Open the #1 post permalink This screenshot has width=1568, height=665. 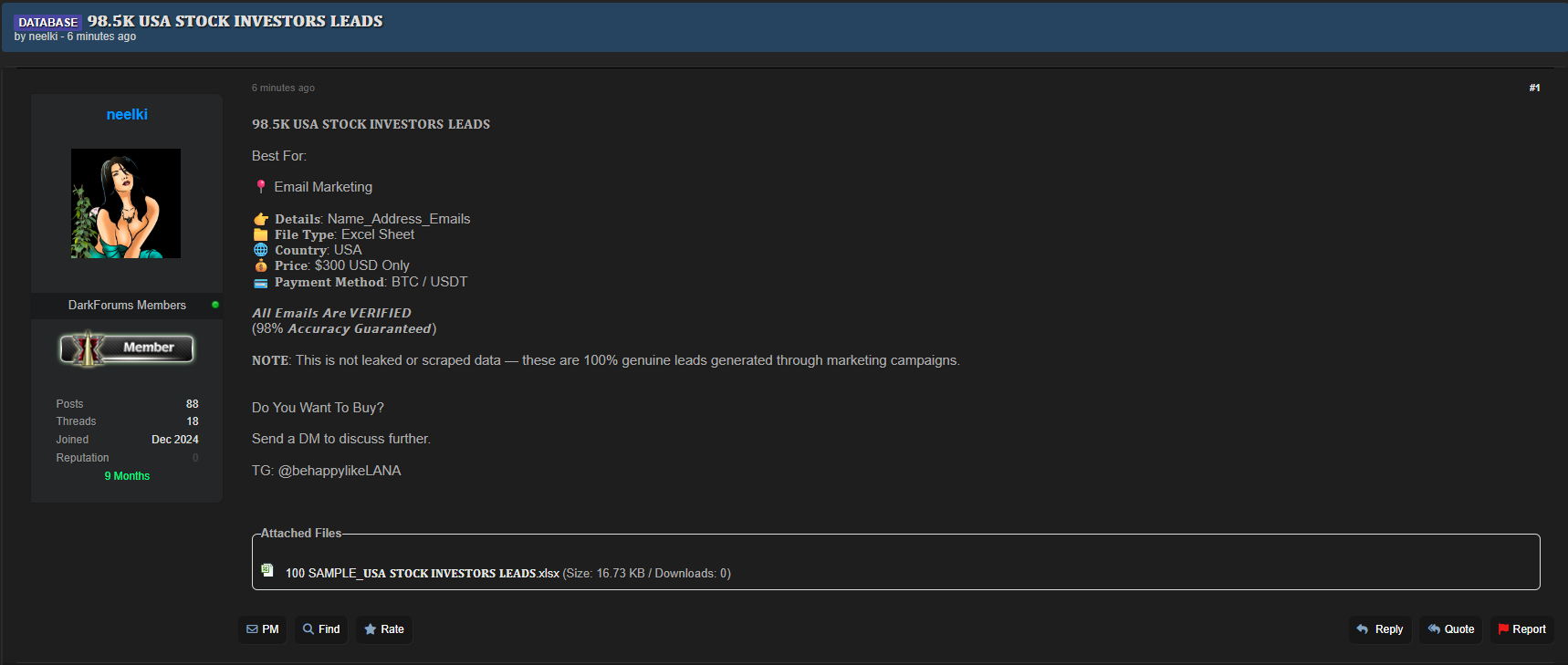1534,88
